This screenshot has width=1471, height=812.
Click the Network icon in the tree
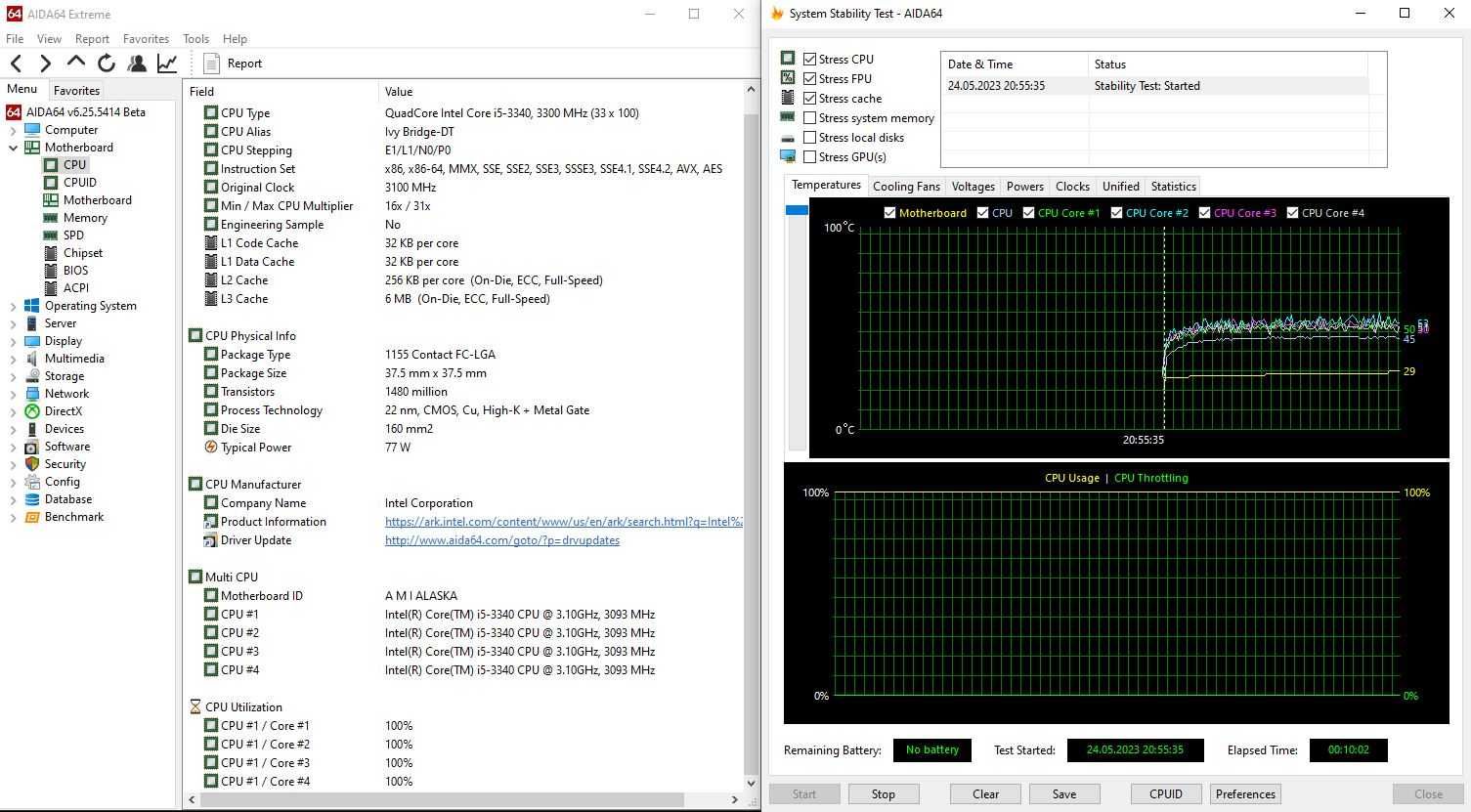tap(32, 394)
